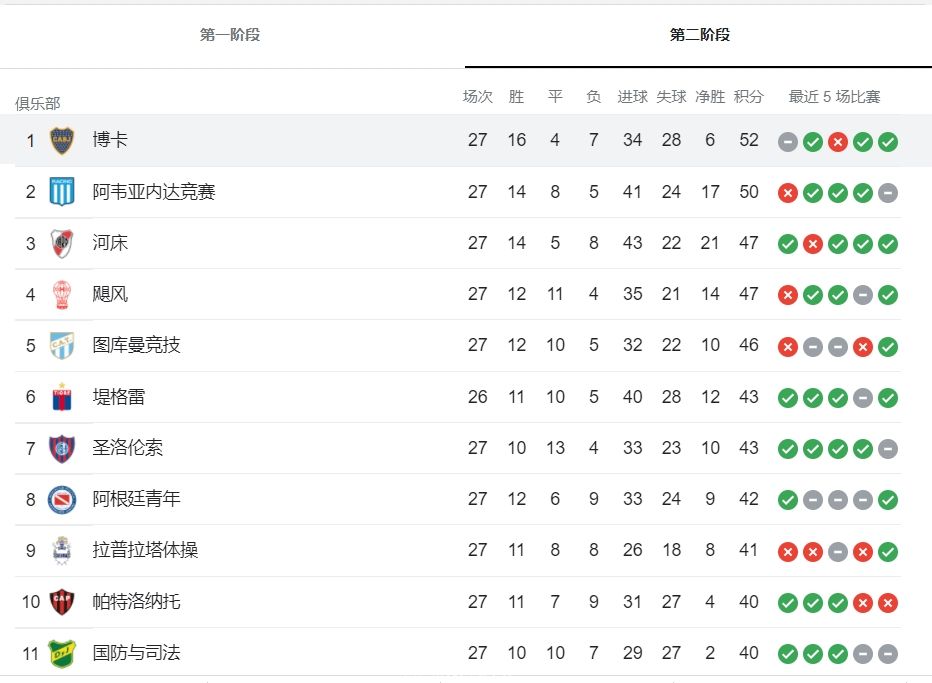The height and width of the screenshot is (683, 932).
Task: Click the Boca Juniors (博卡) club crest
Action: point(62,140)
